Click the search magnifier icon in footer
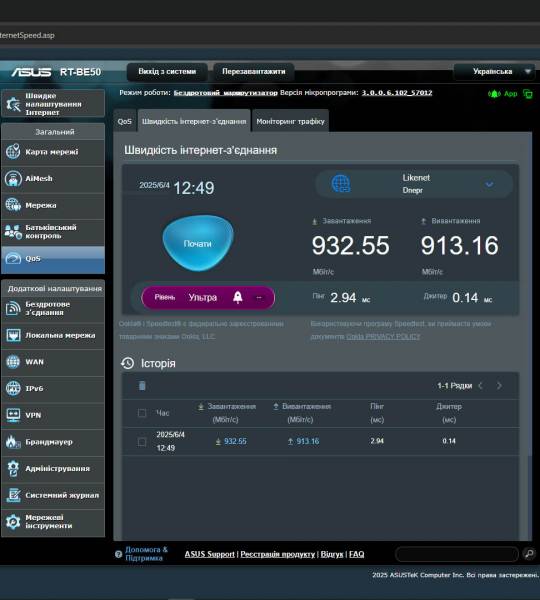 [530, 554]
